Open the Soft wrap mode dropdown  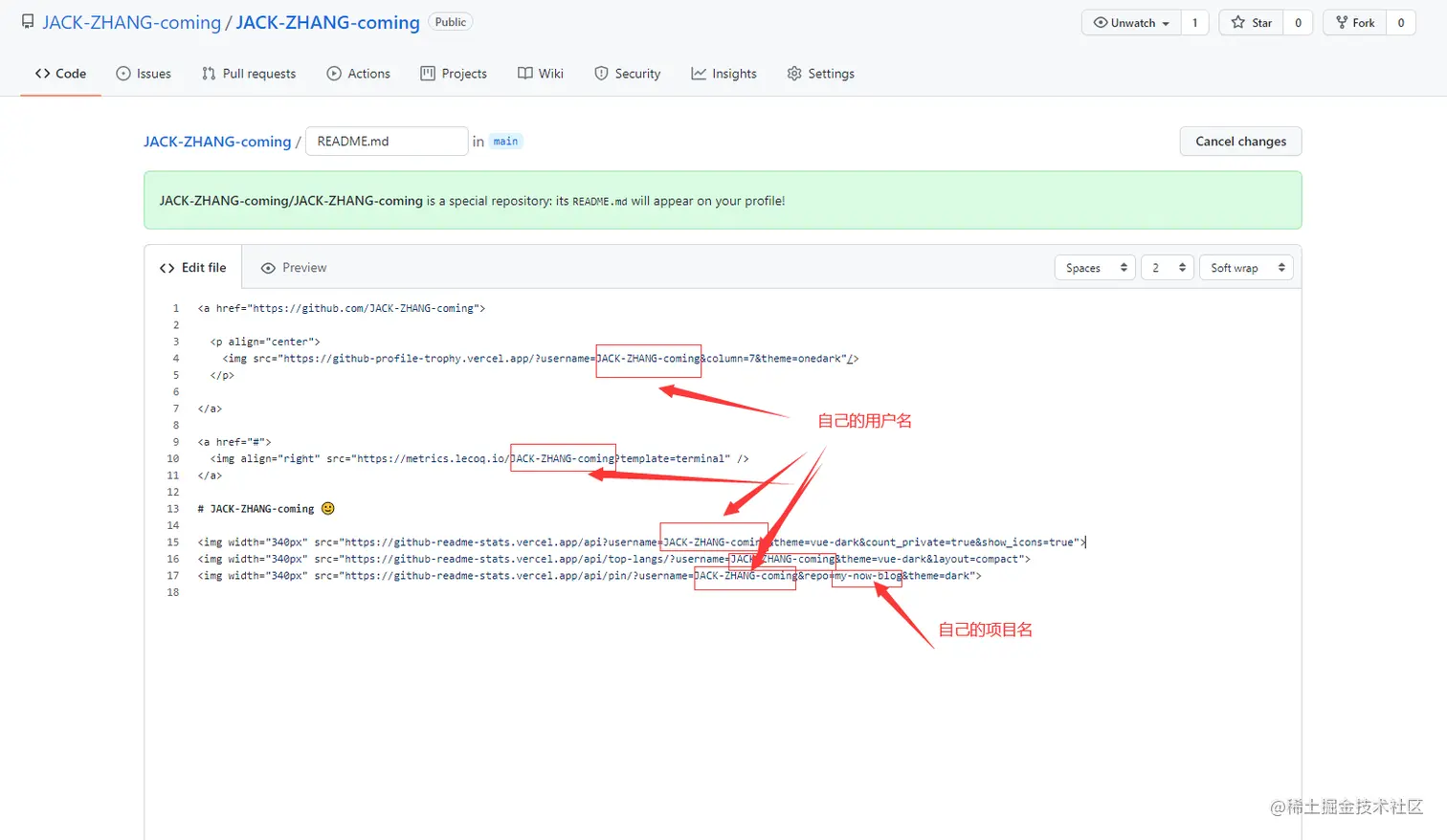[x=1246, y=268]
